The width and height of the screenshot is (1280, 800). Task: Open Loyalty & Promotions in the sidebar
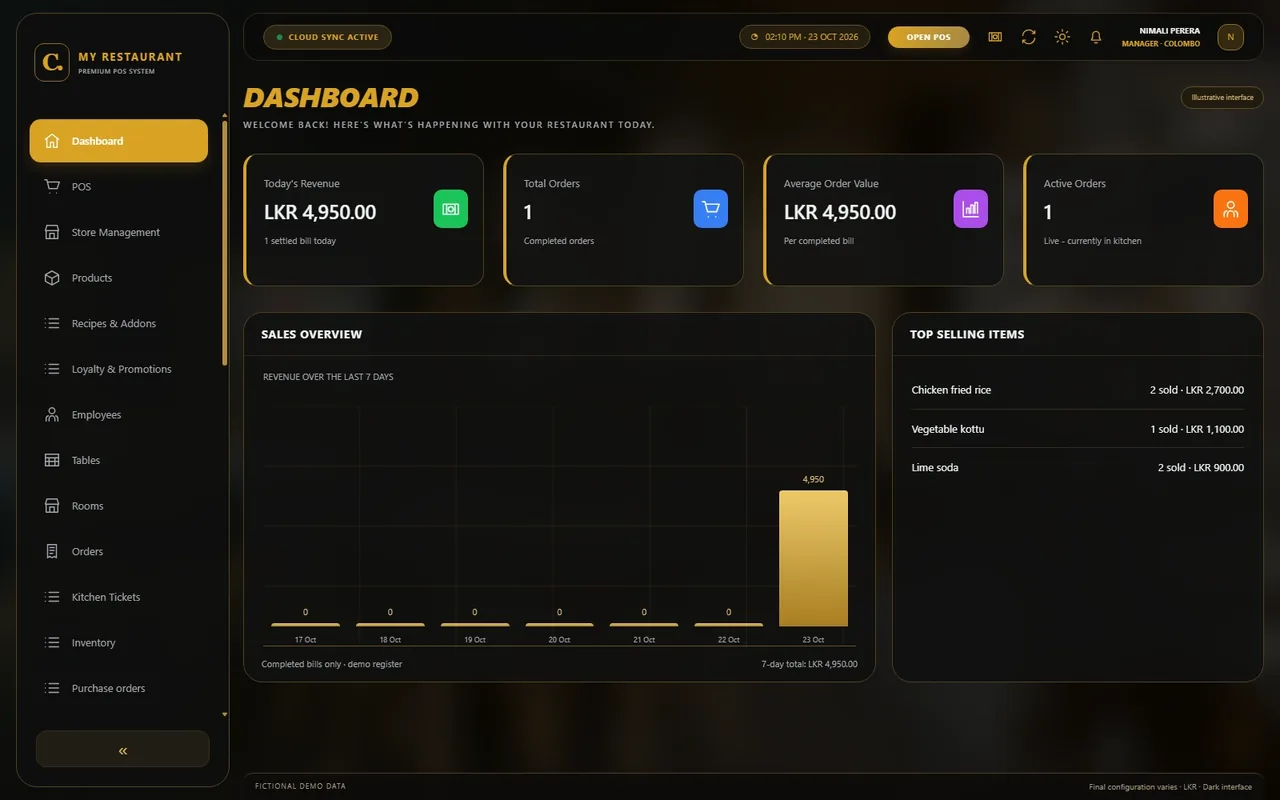tap(119, 369)
